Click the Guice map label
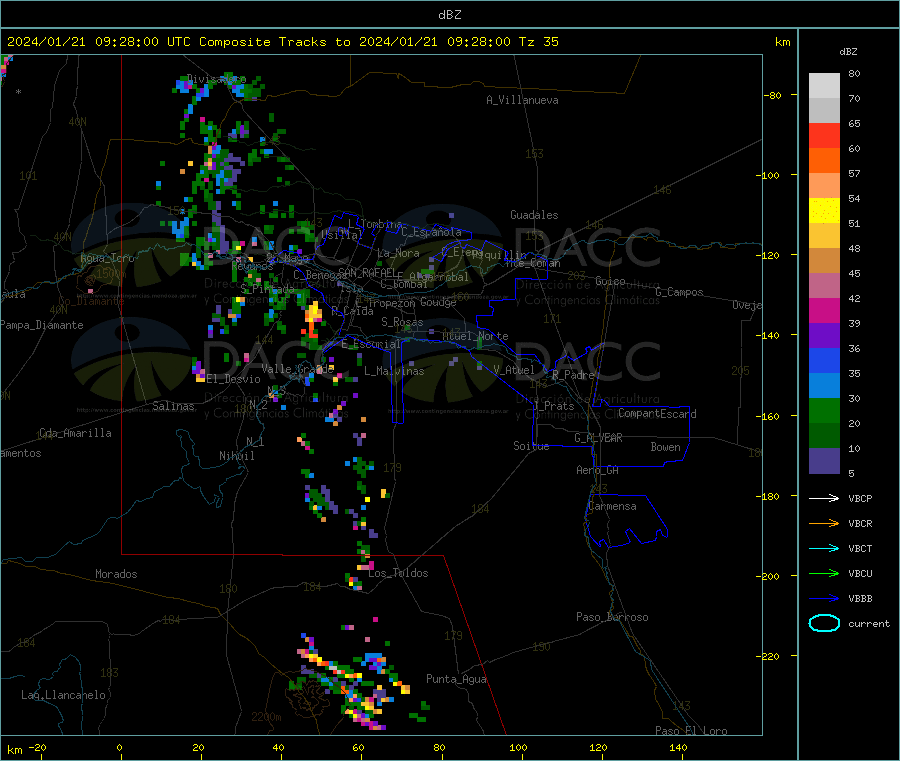This screenshot has height=761, width=900. coord(610,281)
